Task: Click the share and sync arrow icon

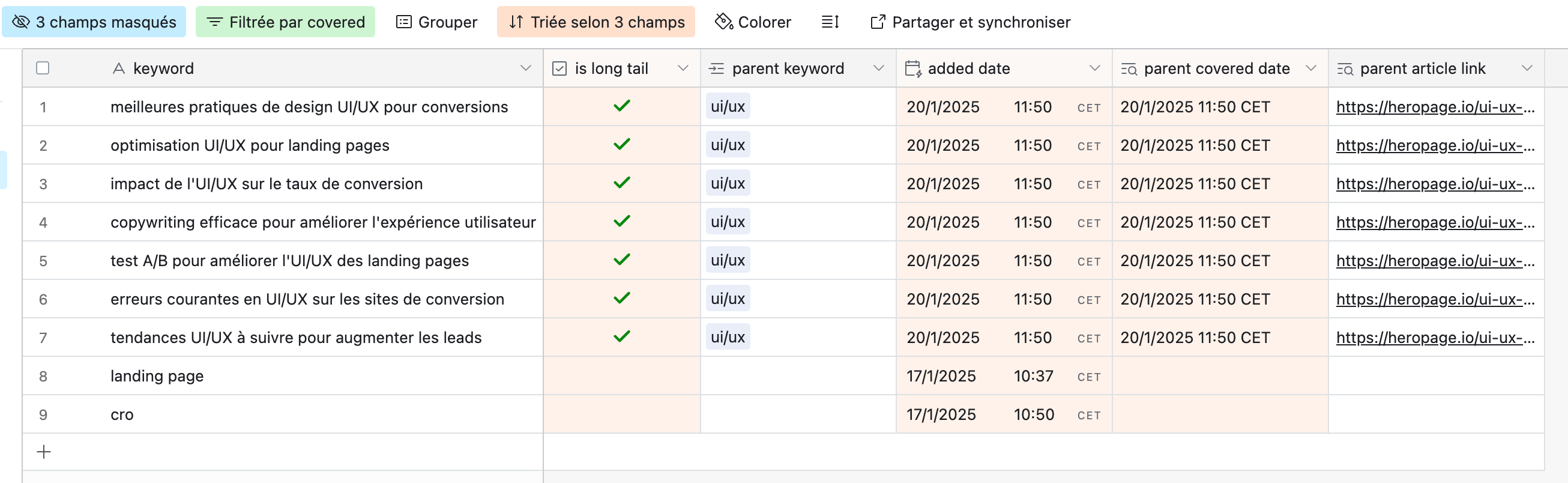Action: pos(877,22)
